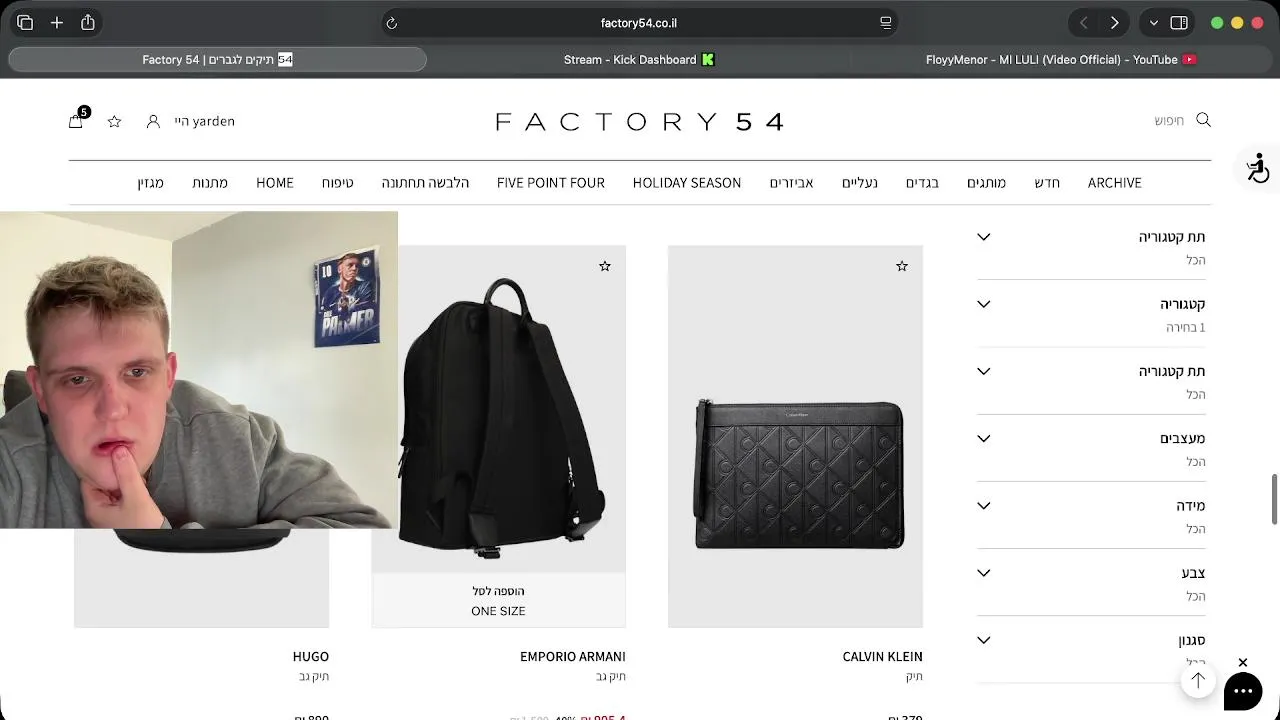Open the shopping cart icon
Viewport: 1280px width, 720px height.
(75, 121)
